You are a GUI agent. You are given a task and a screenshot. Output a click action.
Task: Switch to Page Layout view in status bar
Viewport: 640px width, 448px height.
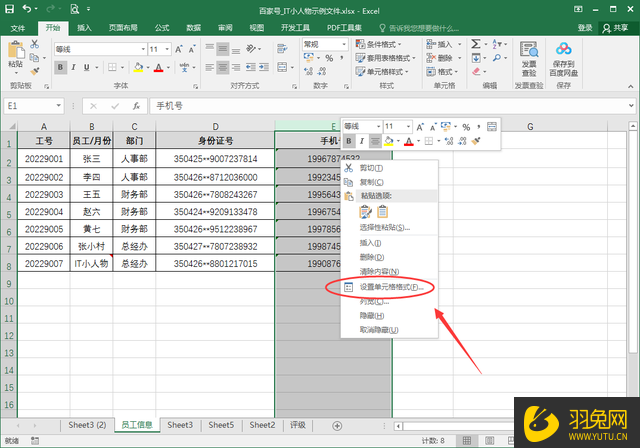coord(489,441)
